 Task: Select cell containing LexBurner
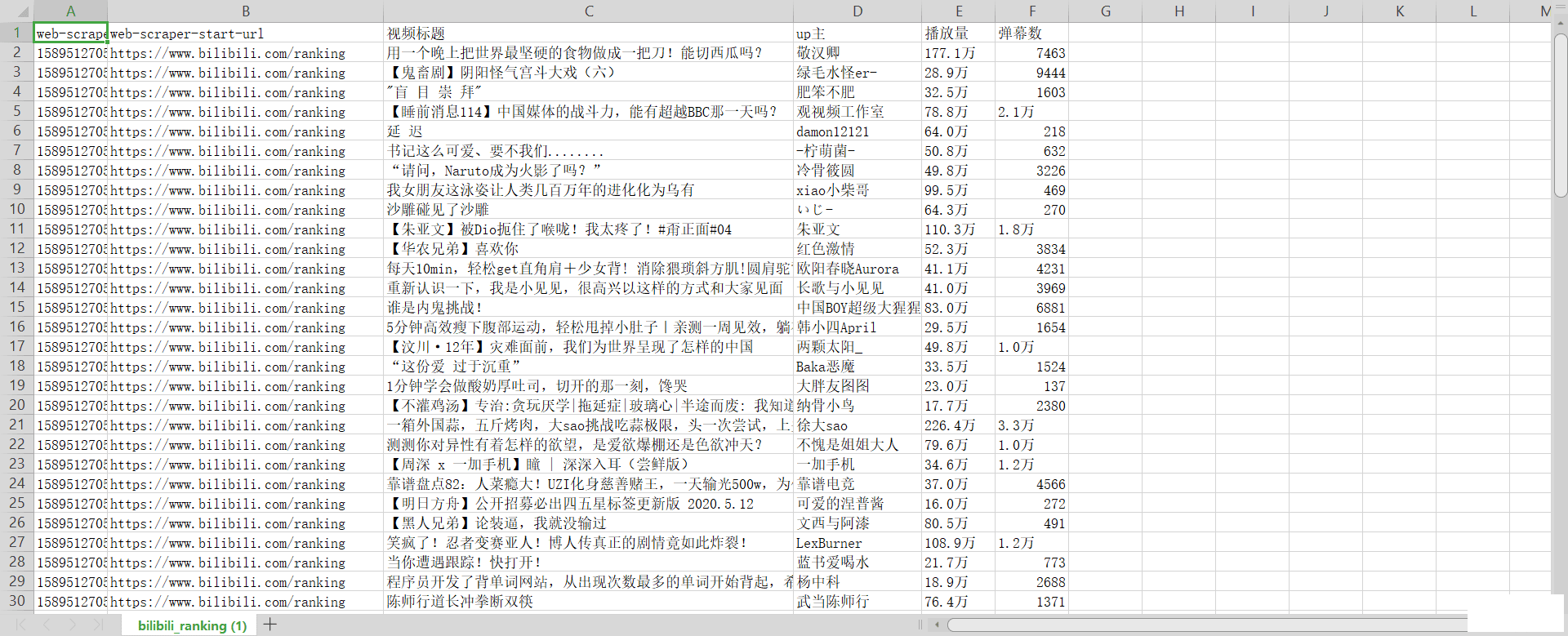pos(857,543)
